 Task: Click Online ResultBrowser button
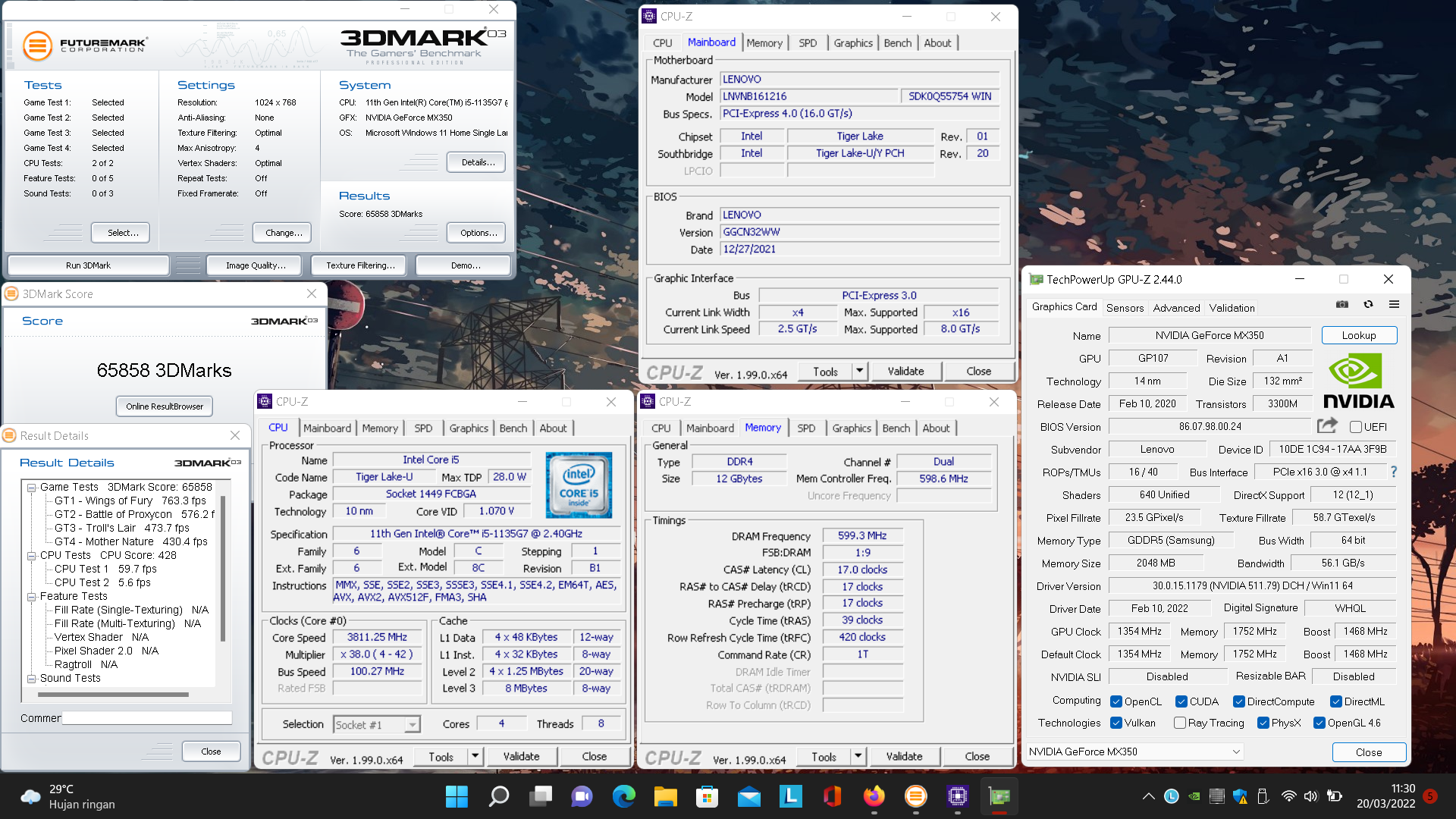click(165, 406)
